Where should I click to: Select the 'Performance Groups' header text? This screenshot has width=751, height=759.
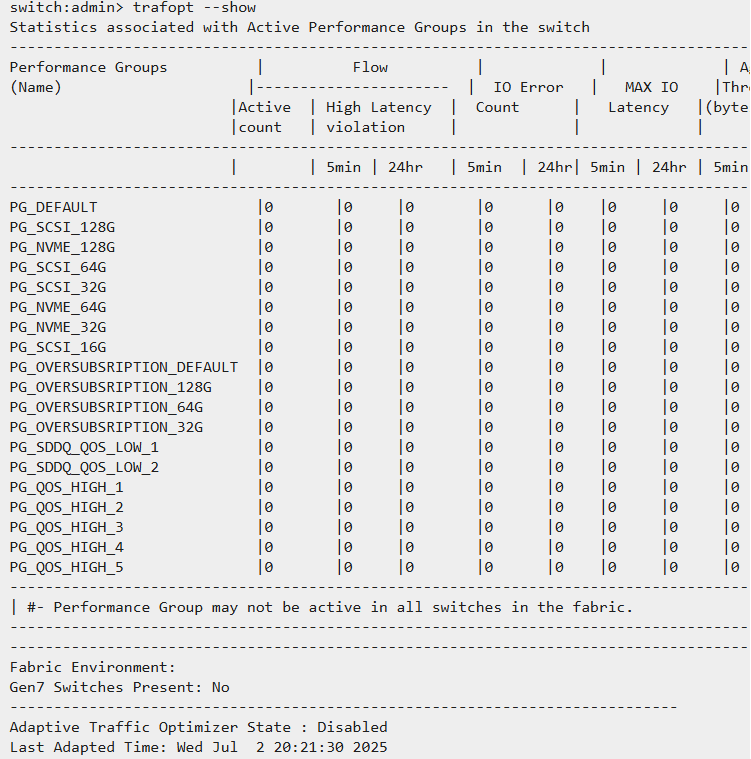point(89,67)
